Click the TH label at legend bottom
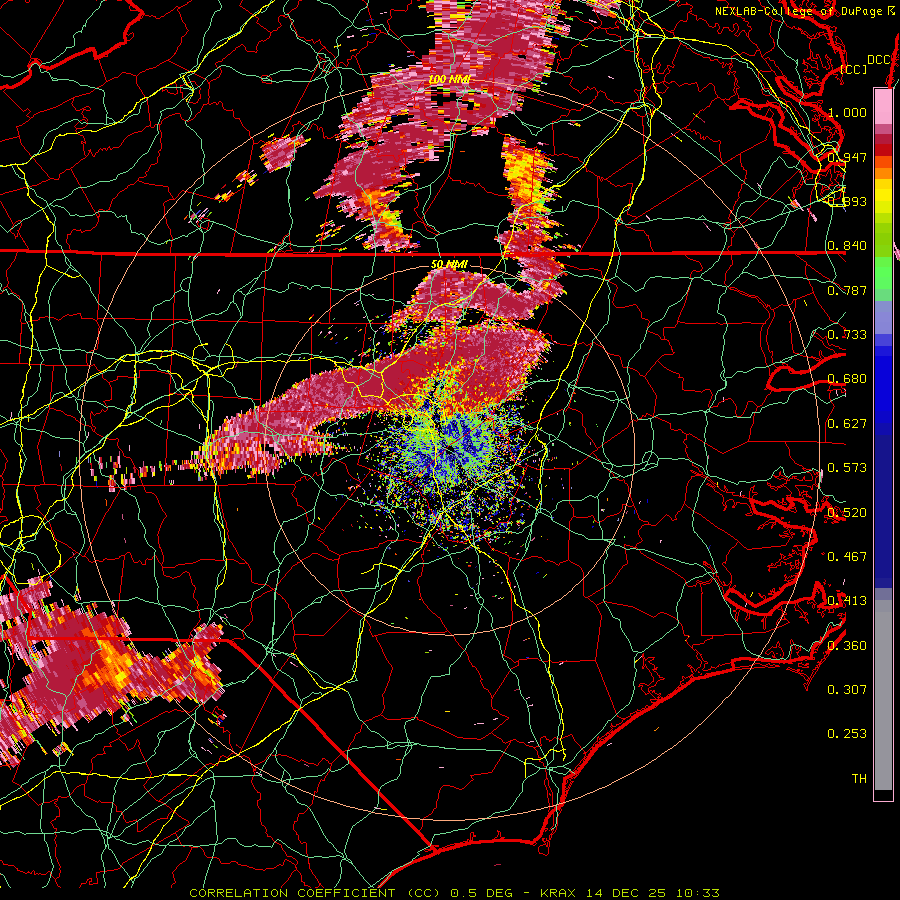The height and width of the screenshot is (900, 900). click(859, 778)
